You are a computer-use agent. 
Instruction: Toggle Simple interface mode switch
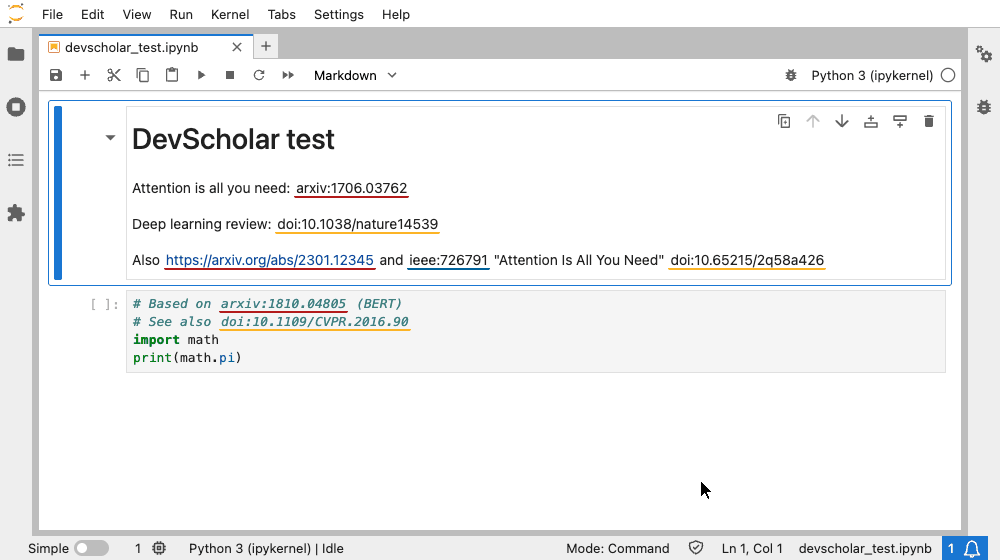coord(91,549)
